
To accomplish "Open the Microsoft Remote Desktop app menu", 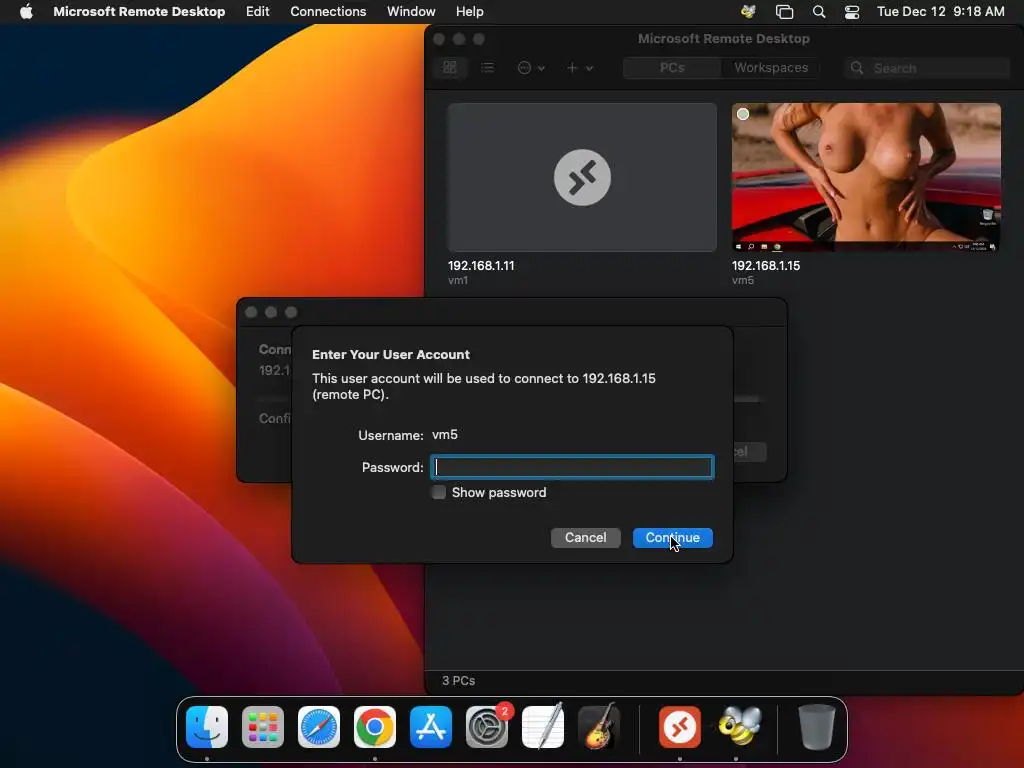I will (x=139, y=11).
